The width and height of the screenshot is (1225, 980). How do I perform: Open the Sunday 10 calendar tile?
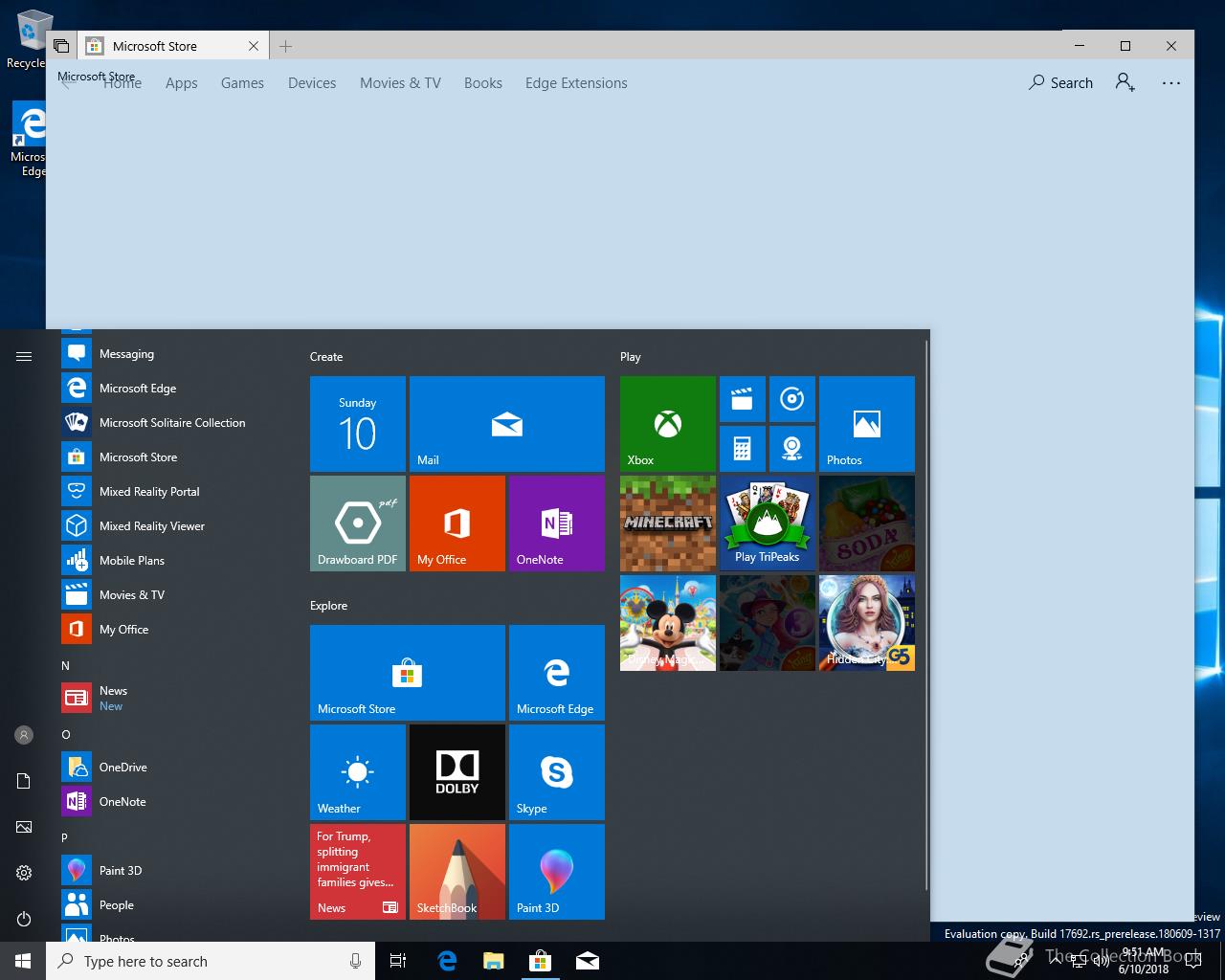358,423
